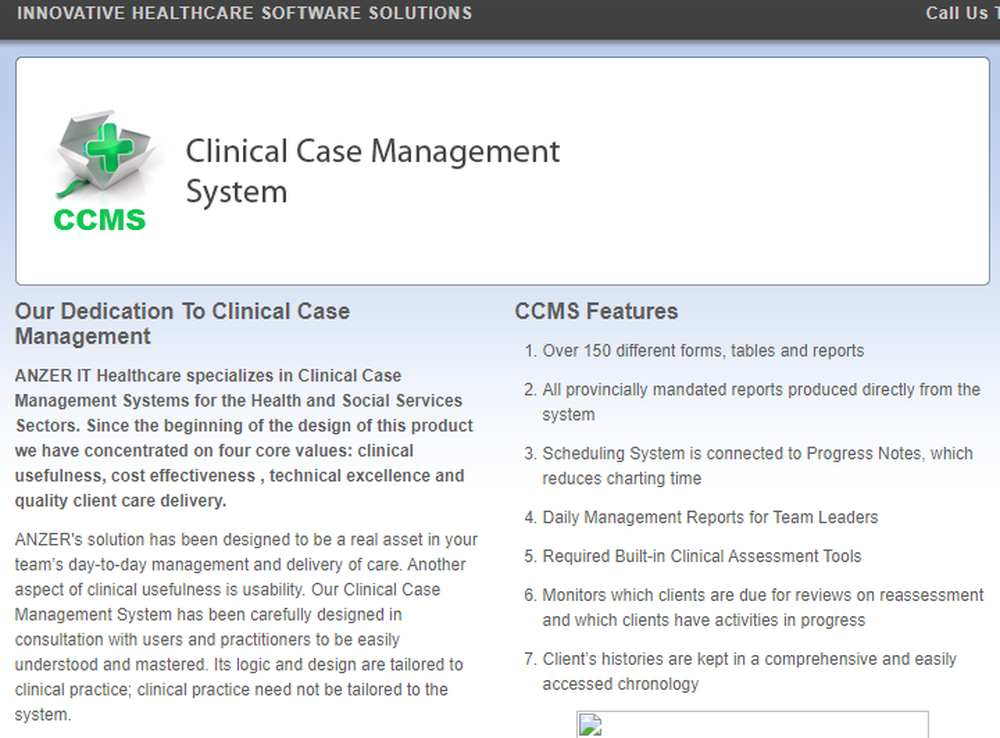The height and width of the screenshot is (738, 1000).
Task: Select Our Dedication To Clinical Case Management heading
Action: 182,324
